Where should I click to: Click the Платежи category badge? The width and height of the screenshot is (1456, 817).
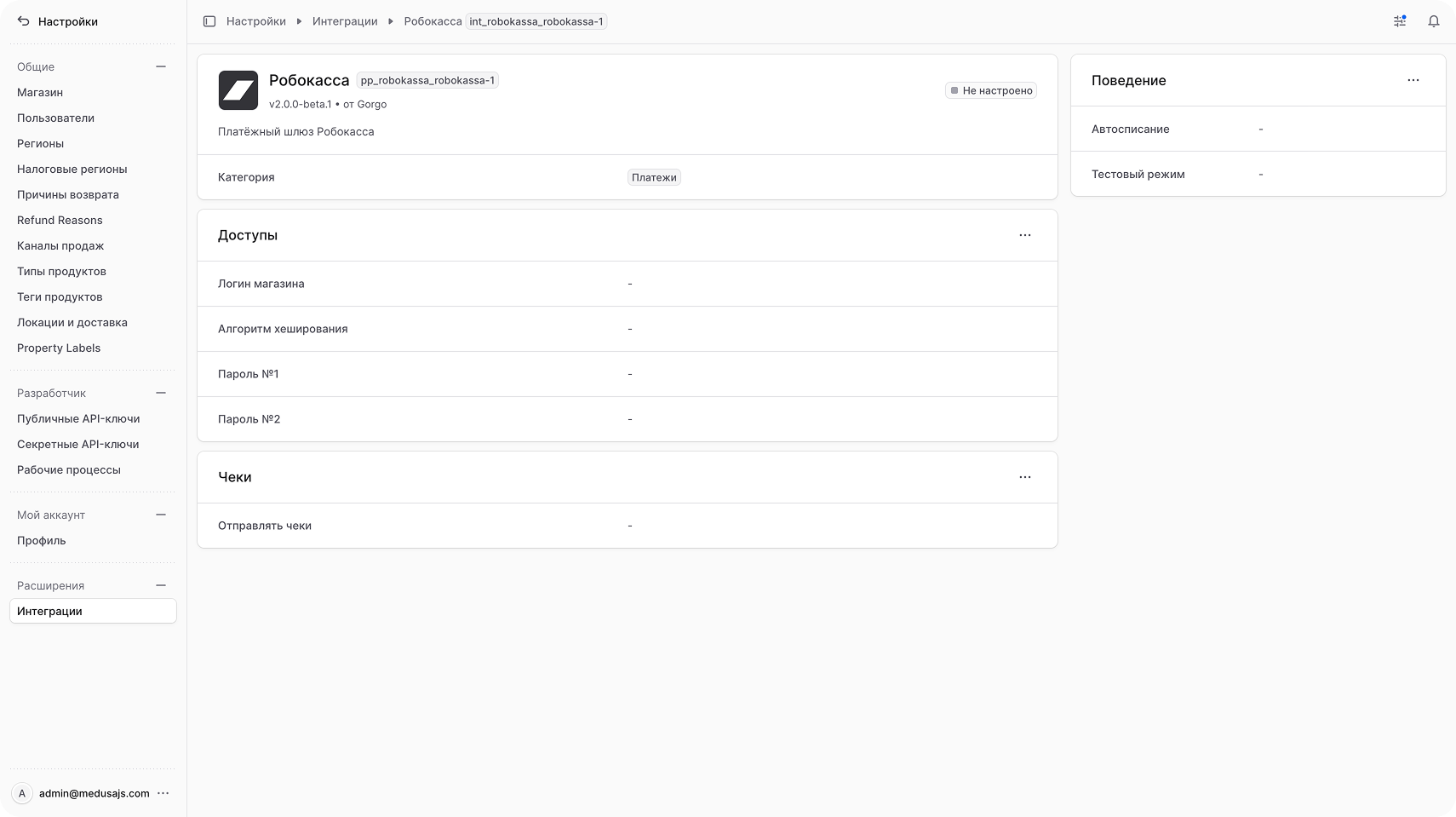(654, 177)
